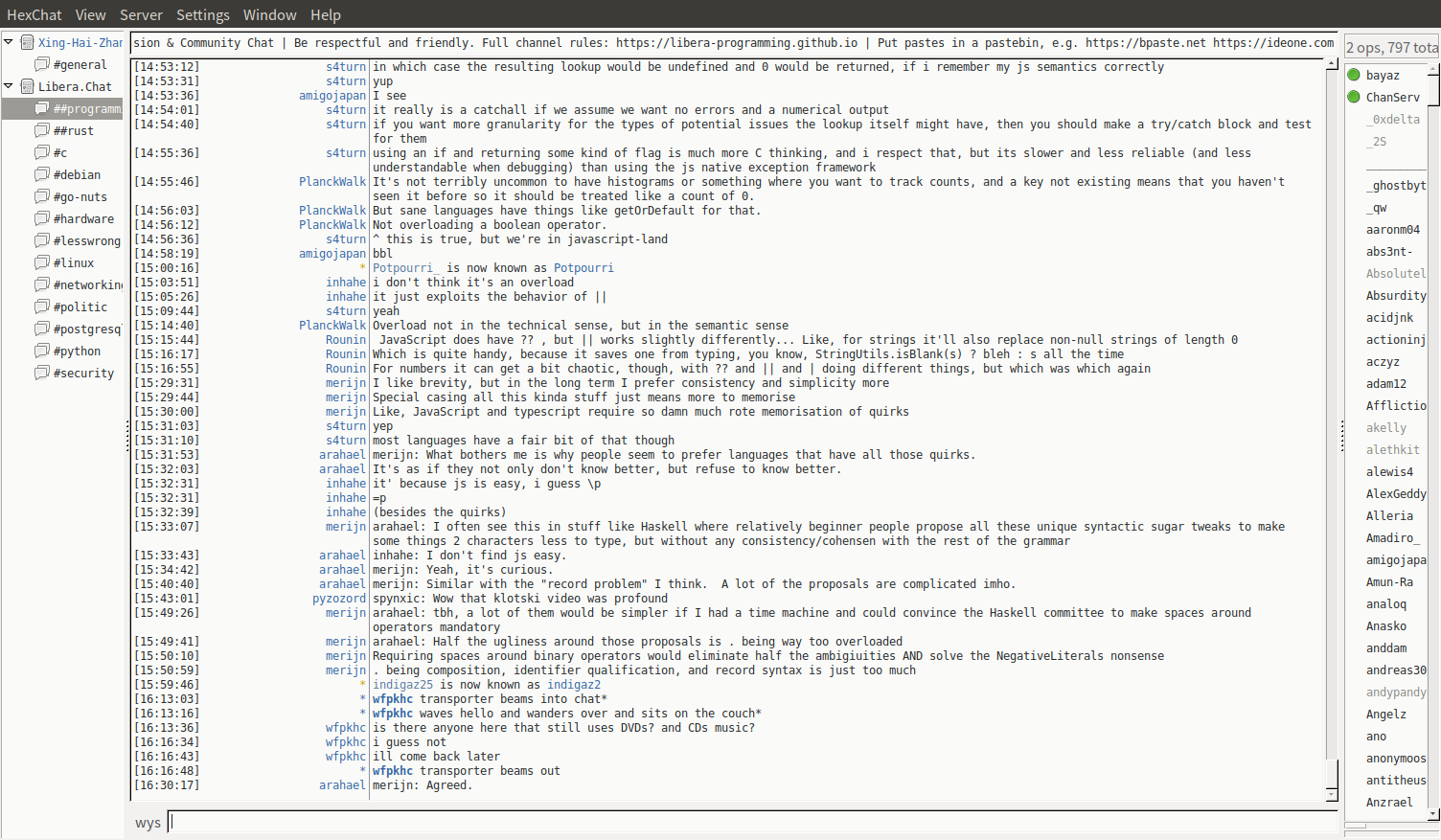1441x840 pixels.
Task: Click the left pane resize handle
Action: point(127,436)
